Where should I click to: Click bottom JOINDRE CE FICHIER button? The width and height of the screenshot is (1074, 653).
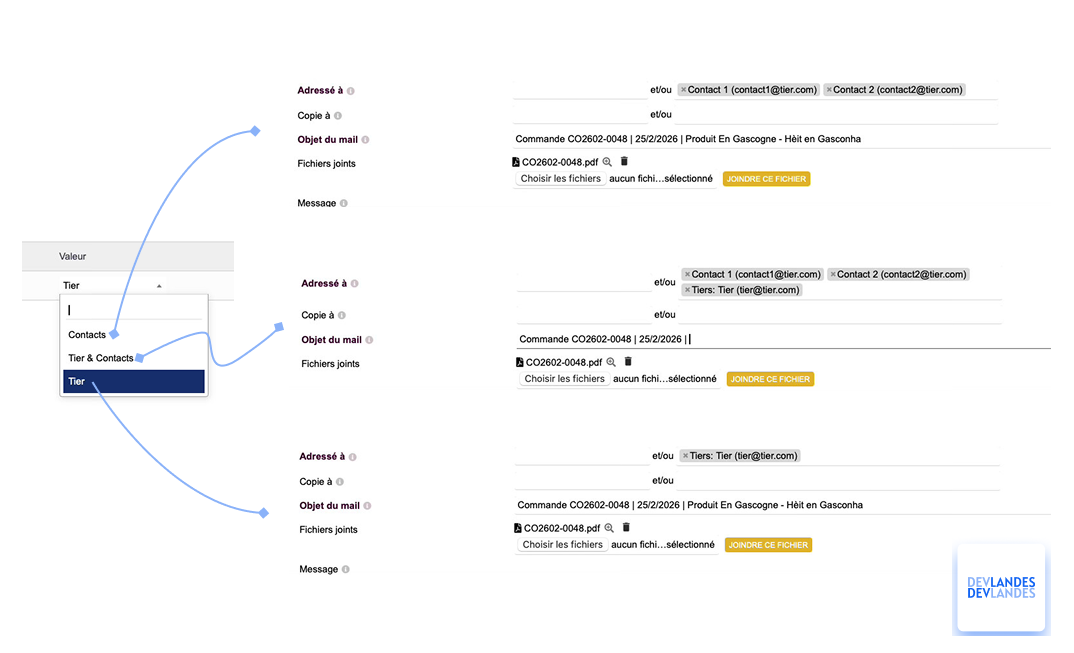[769, 545]
